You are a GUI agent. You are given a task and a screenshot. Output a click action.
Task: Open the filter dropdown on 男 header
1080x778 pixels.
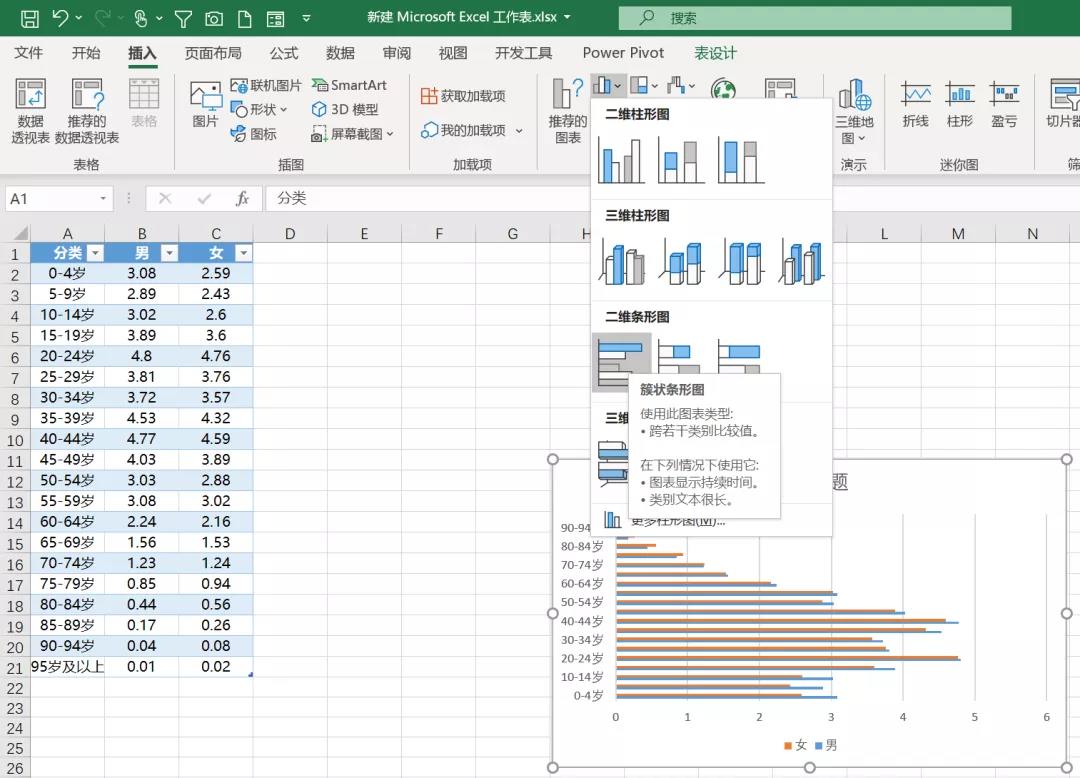pos(169,253)
